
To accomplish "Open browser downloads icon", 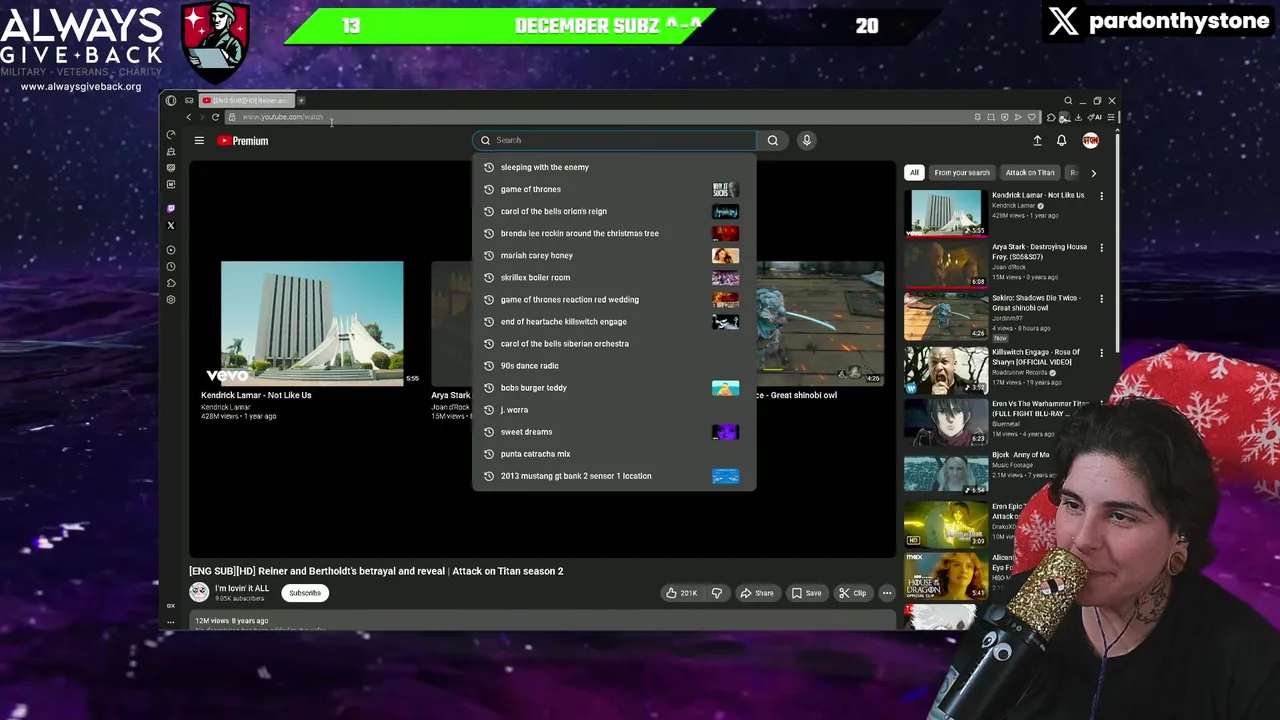I will (x=1078, y=117).
